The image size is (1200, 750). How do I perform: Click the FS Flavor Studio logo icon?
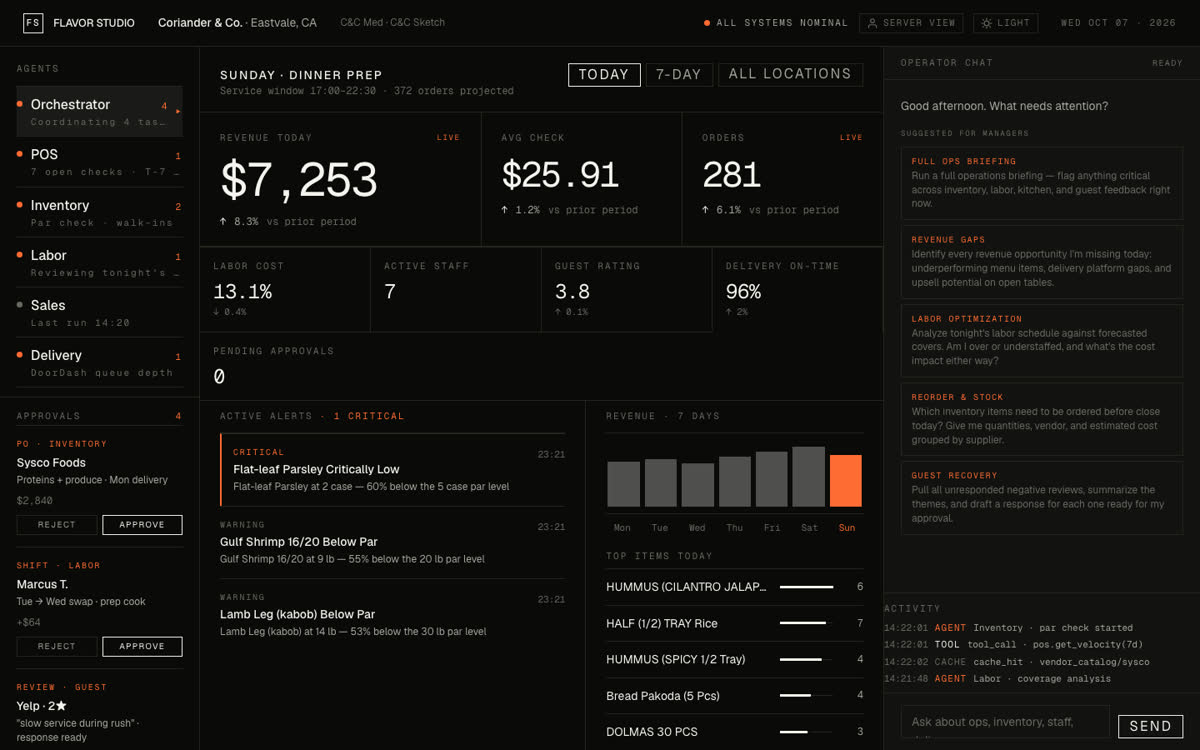coord(33,23)
